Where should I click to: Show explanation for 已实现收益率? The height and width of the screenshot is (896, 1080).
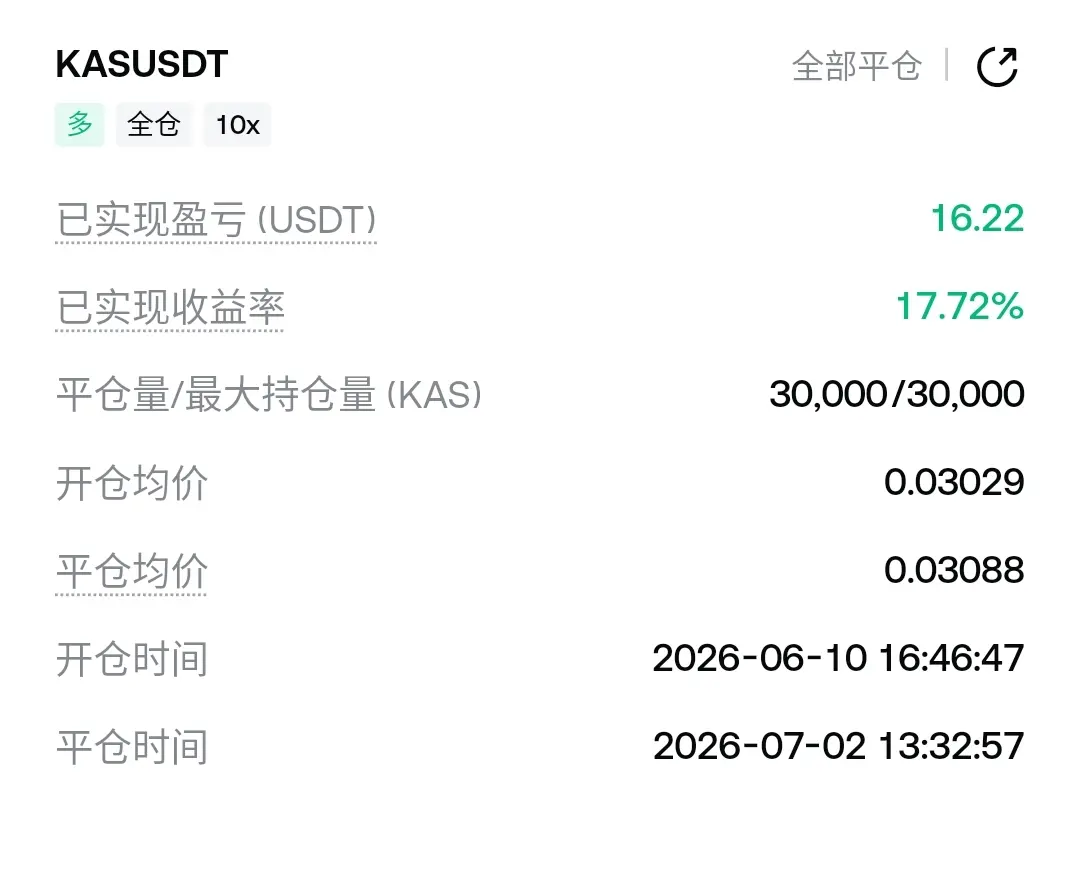170,307
